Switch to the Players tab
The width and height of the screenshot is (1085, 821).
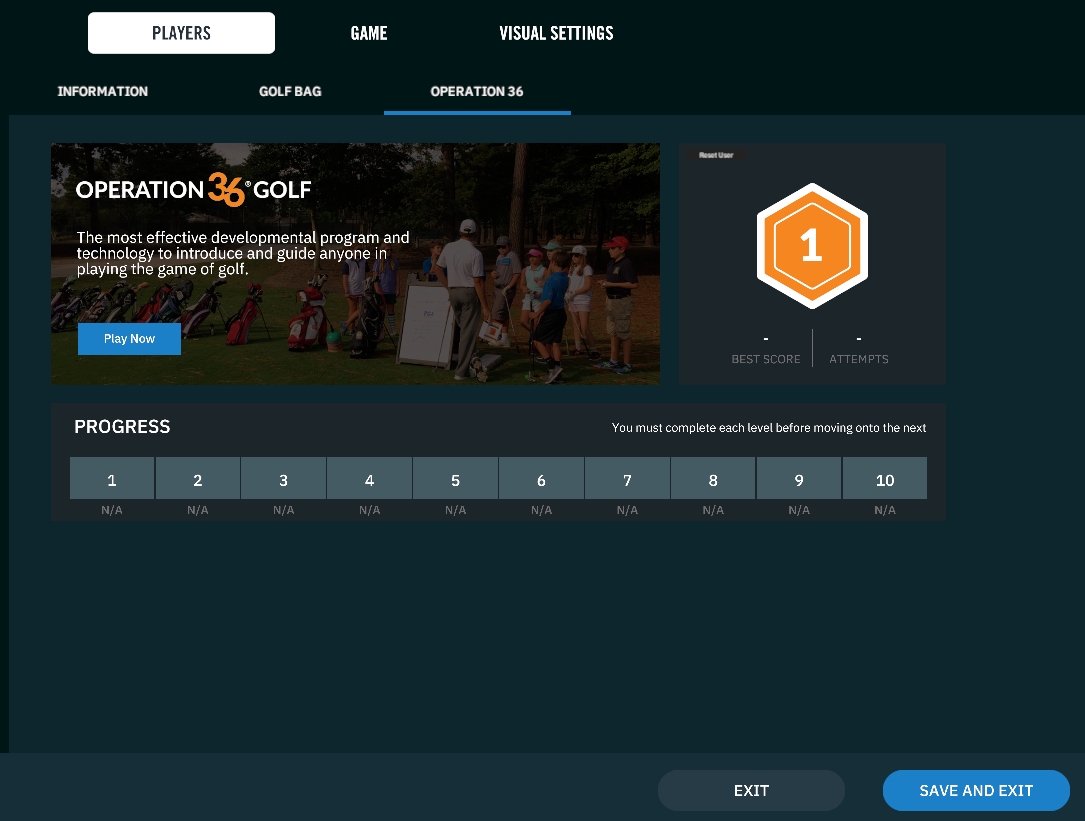[x=181, y=33]
